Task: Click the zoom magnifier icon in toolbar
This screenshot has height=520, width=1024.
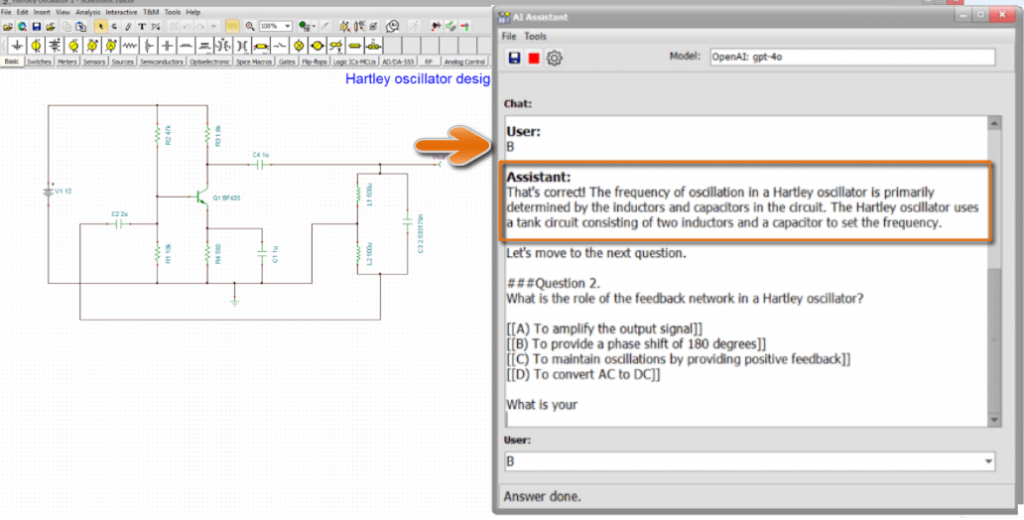Action: pyautogui.click(x=249, y=25)
